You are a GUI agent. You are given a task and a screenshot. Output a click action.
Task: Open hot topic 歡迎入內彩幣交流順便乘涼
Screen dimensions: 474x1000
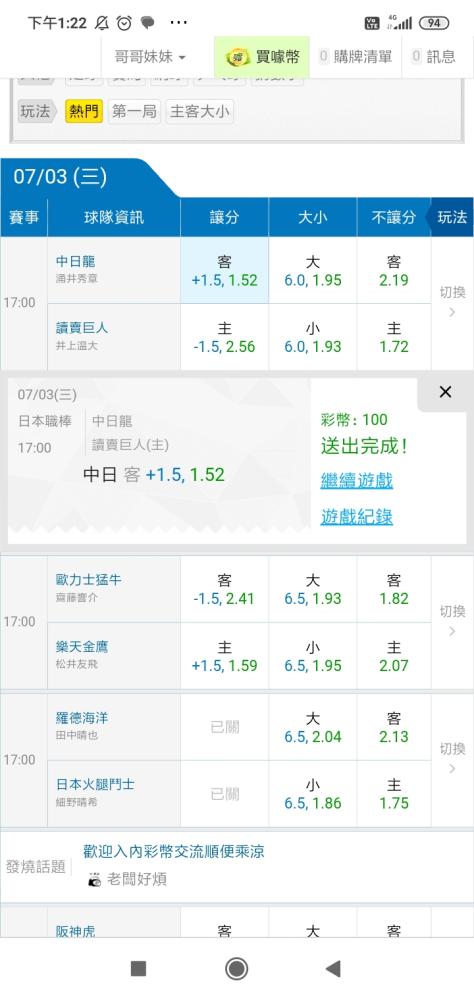[174, 851]
